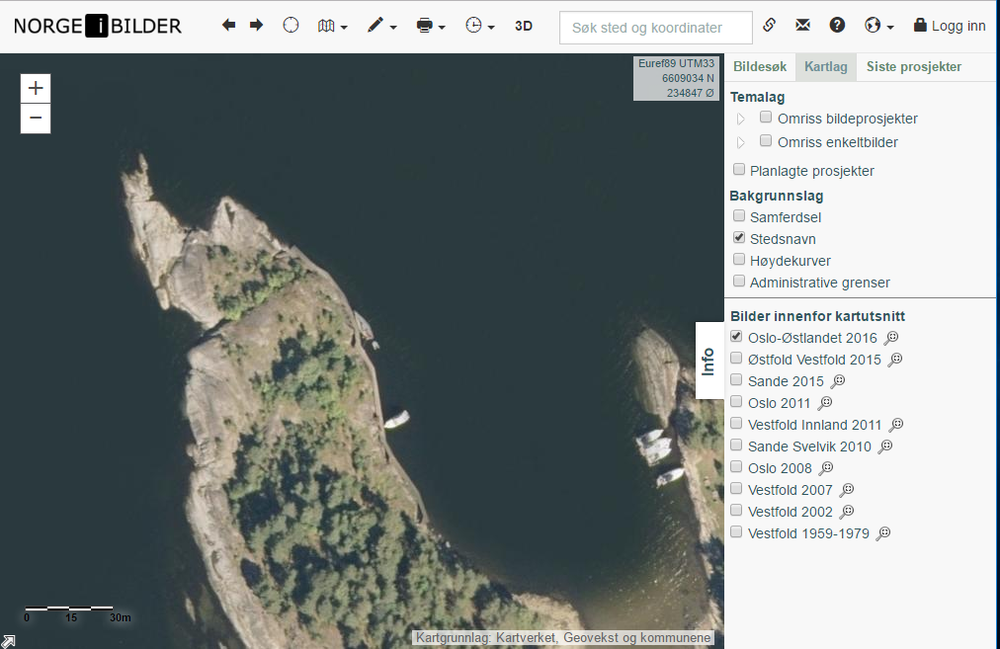Expand Omriss enkeltbilder tree node
Screen dimensions: 1000x649
740,142
